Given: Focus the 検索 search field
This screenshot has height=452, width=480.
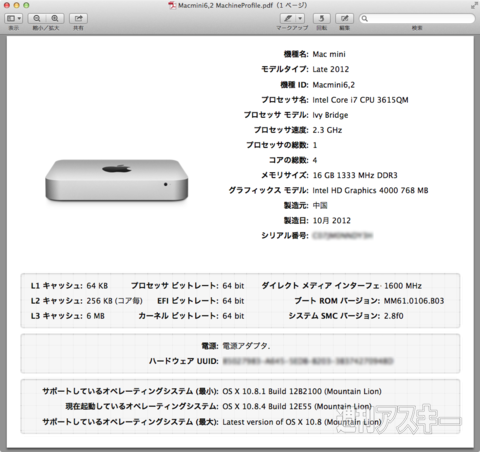Looking at the screenshot, I should (x=417, y=18).
